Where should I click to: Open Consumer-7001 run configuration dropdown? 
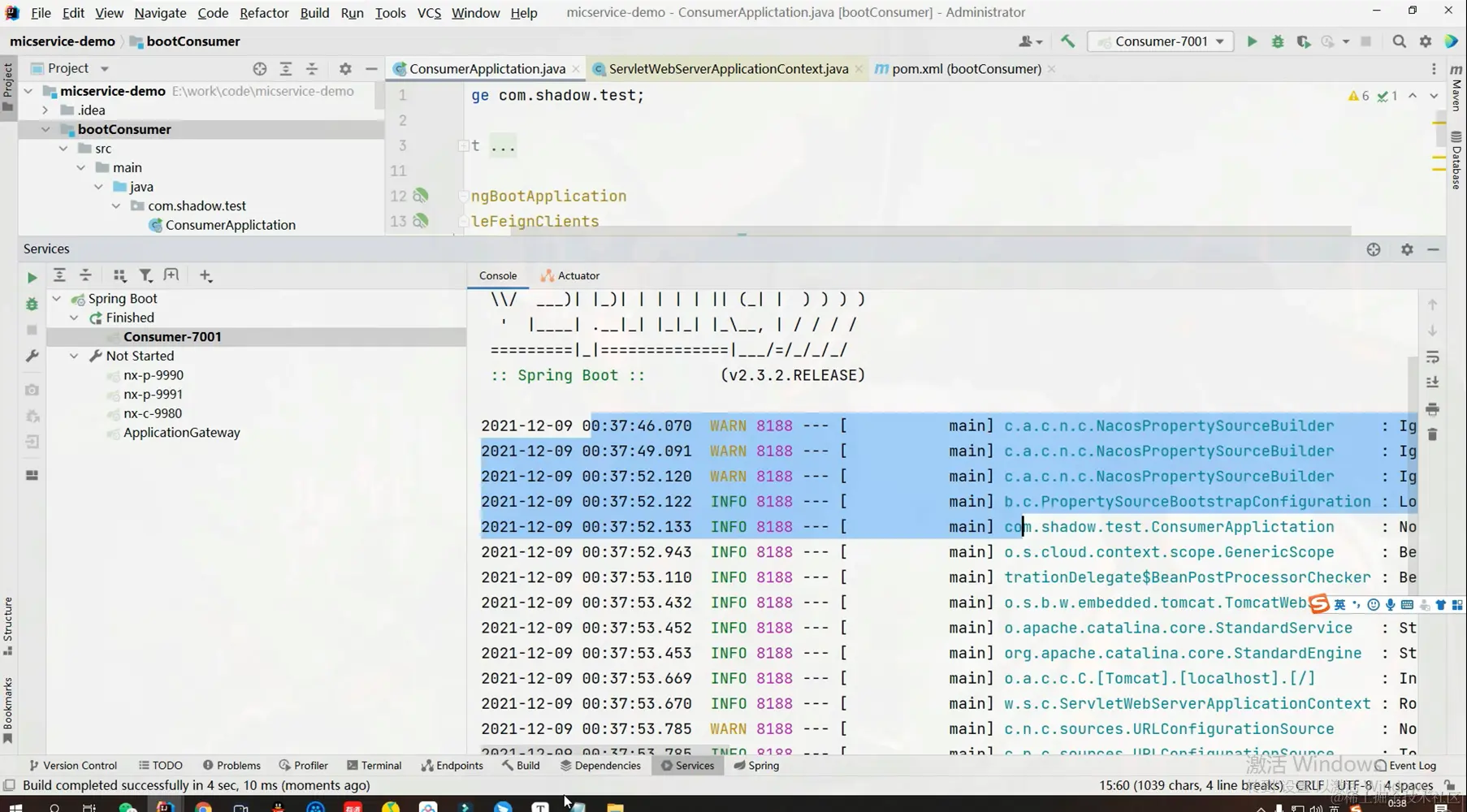(1161, 41)
